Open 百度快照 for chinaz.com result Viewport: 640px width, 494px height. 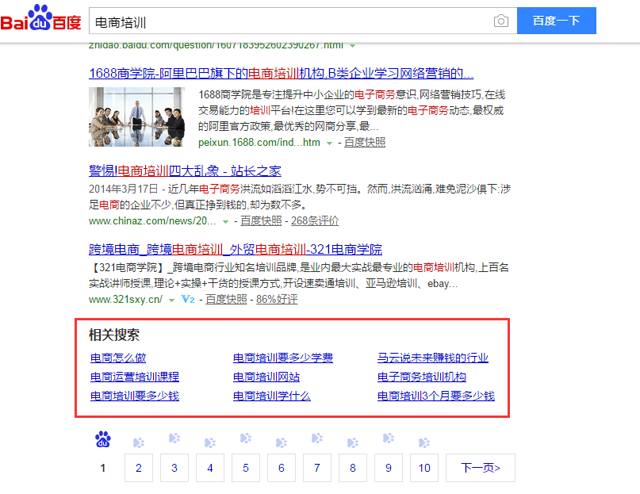[x=261, y=220]
